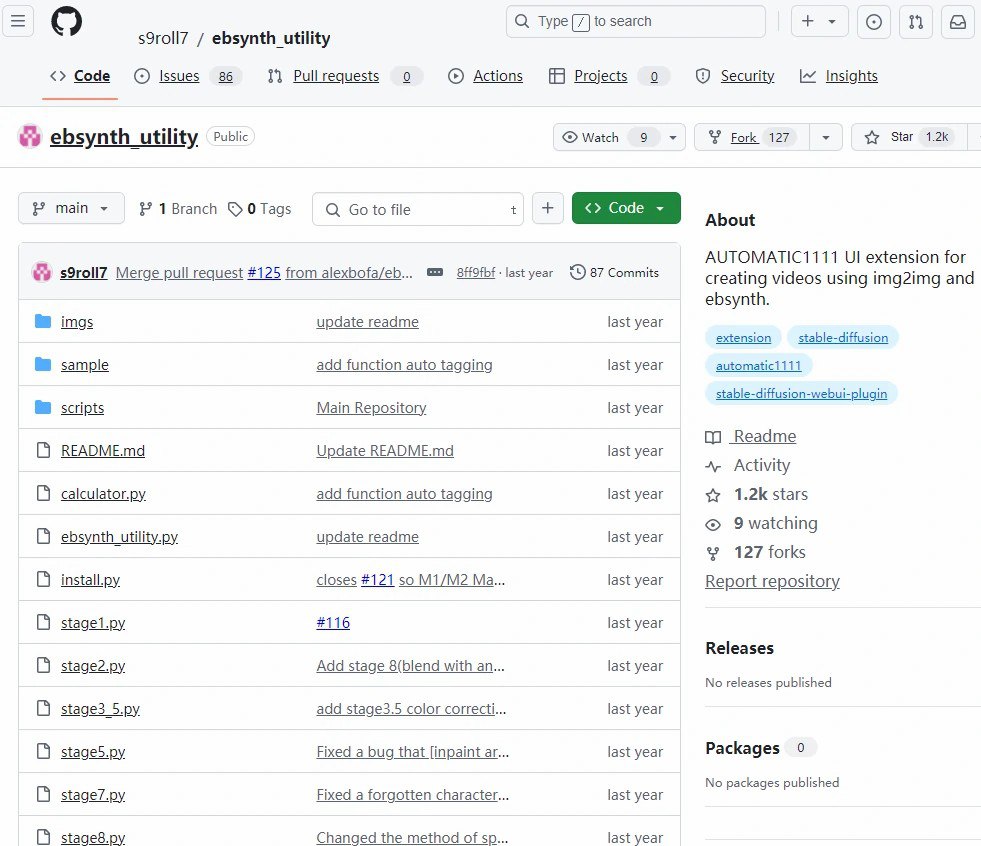This screenshot has height=846, width=981.
Task: Open the Insights tab
Action: [x=838, y=76]
